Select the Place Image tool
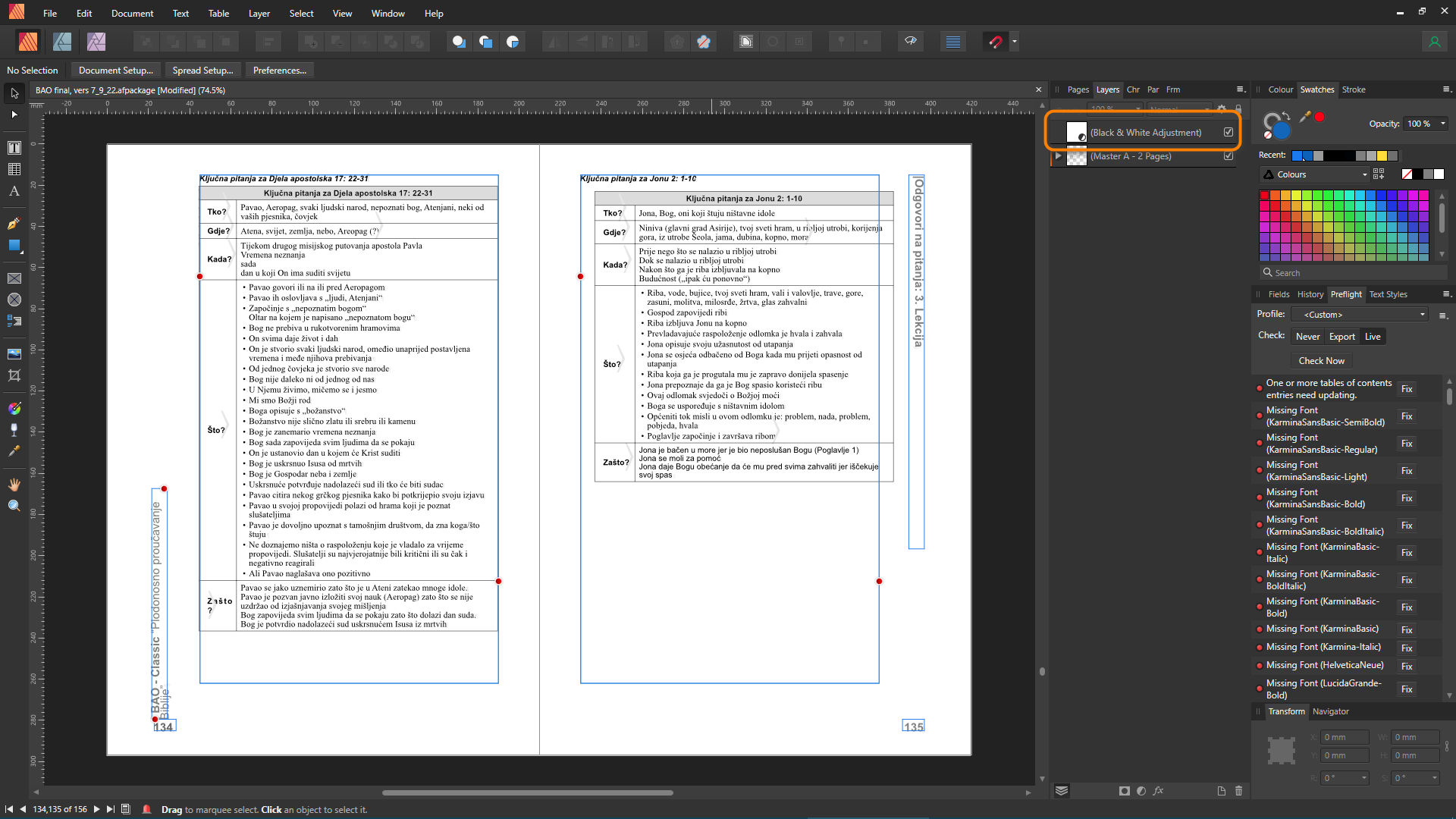Screen dimensions: 1456x819 [x=14, y=354]
